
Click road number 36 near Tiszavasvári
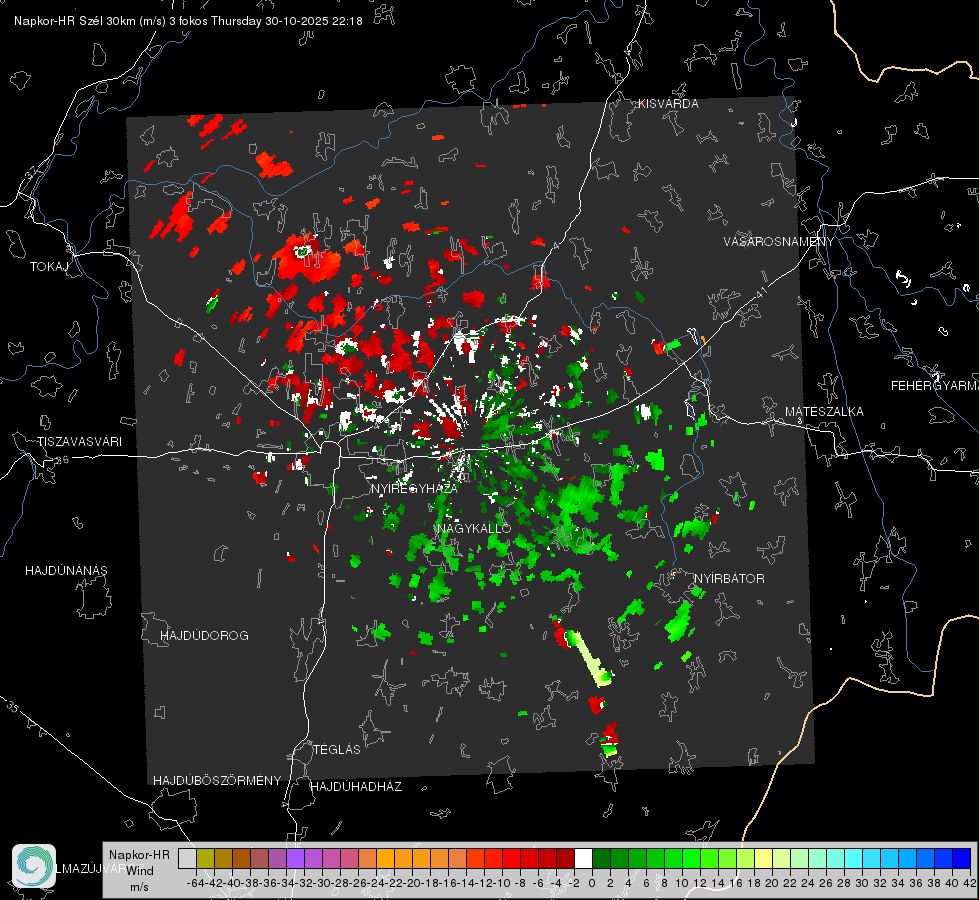click(62, 460)
